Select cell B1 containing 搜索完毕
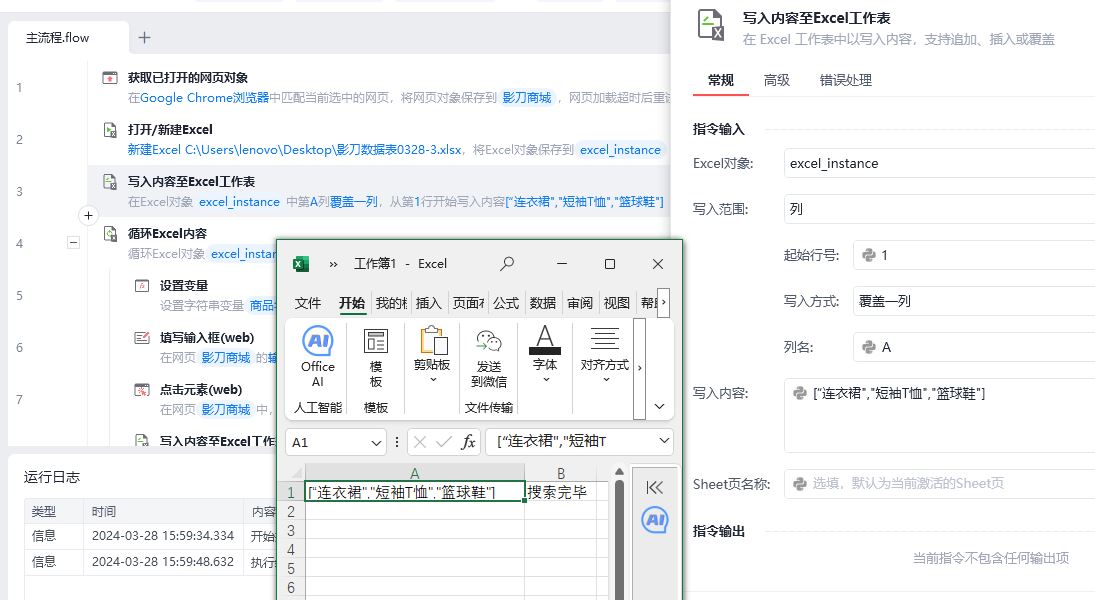Image resolution: width=1095 pixels, height=600 pixels. click(561, 492)
